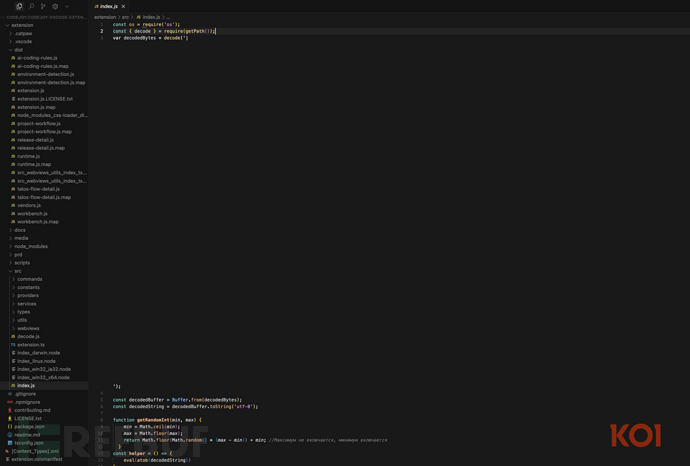Viewport: 690px width, 466px height.
Task: Click the extension breadcrumb segment
Action: (105, 17)
